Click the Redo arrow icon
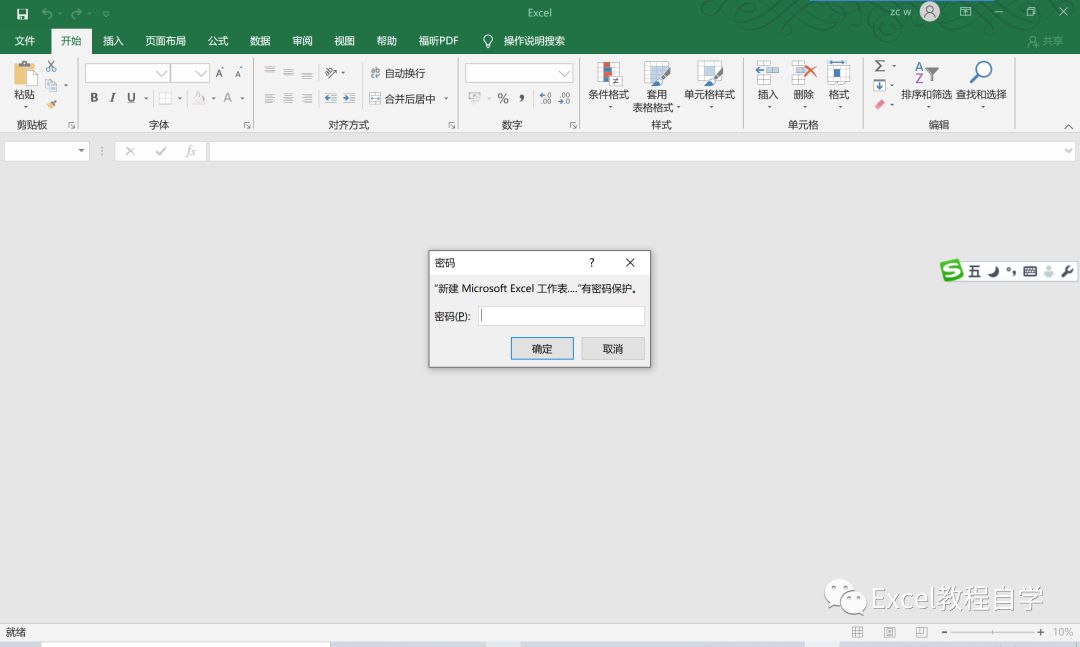The width and height of the screenshot is (1080, 647). pyautogui.click(x=76, y=13)
